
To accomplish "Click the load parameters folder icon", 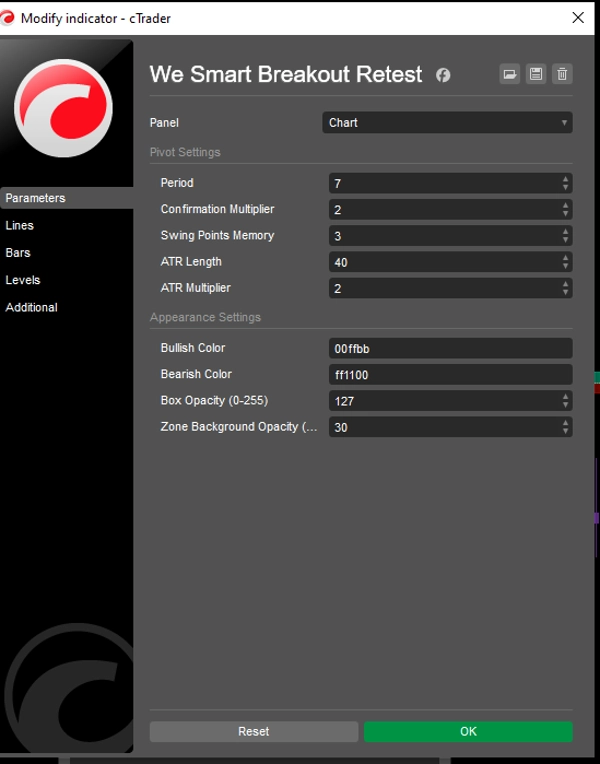I will [510, 74].
